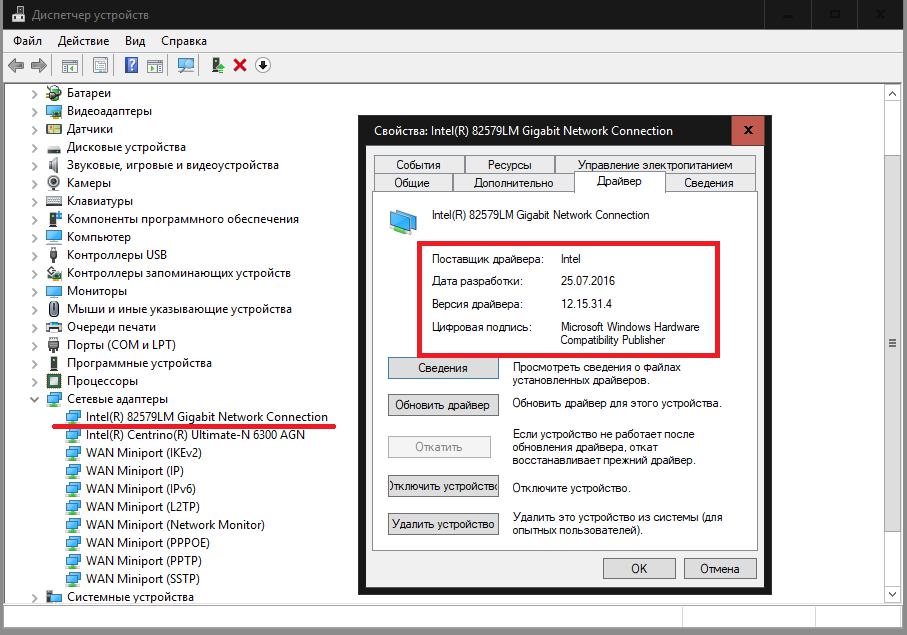Click the scan for hardware changes monitor icon
The height and width of the screenshot is (635, 907).
[186, 65]
